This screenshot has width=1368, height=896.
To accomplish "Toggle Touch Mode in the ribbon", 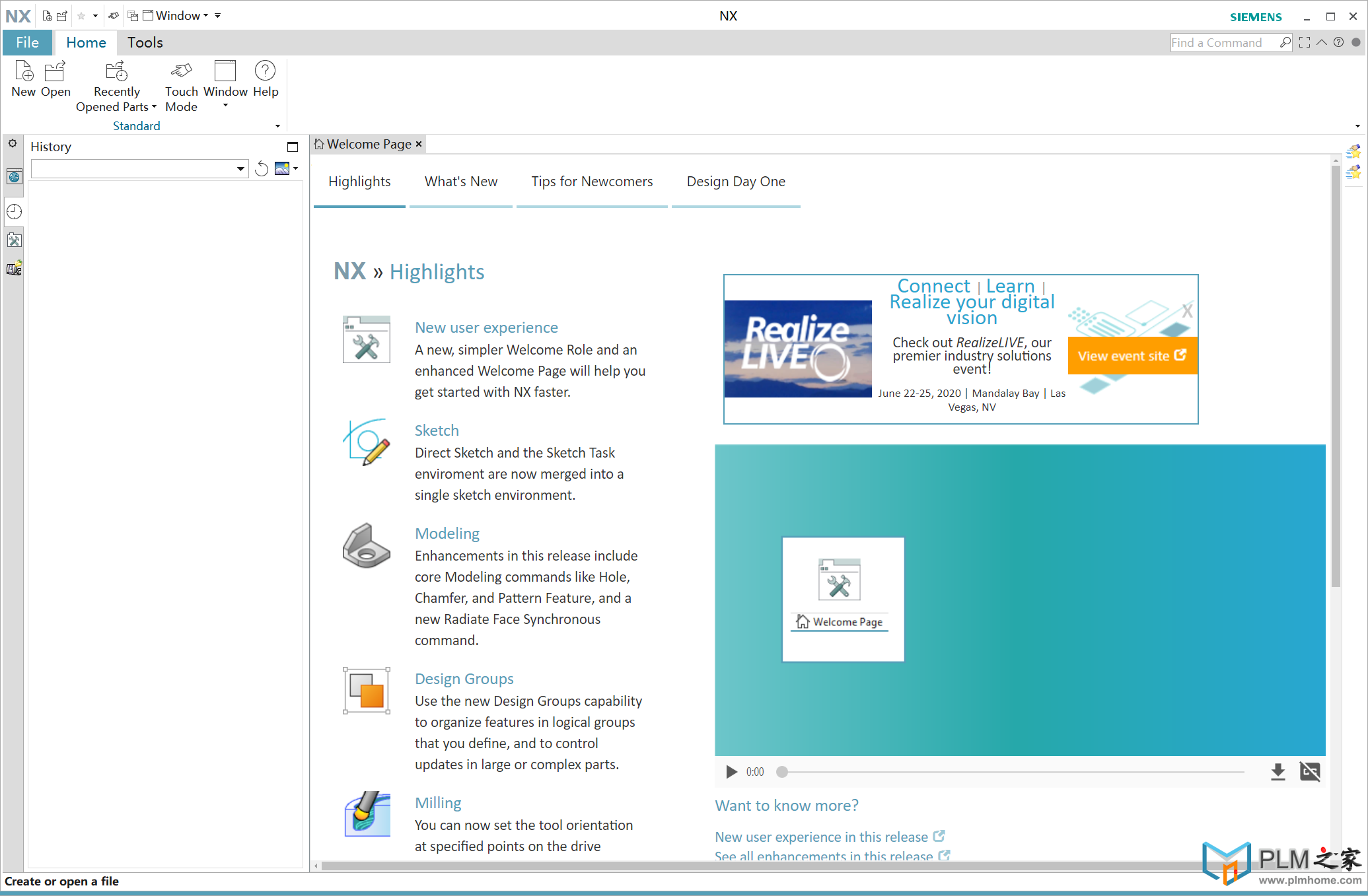I will 181,86.
